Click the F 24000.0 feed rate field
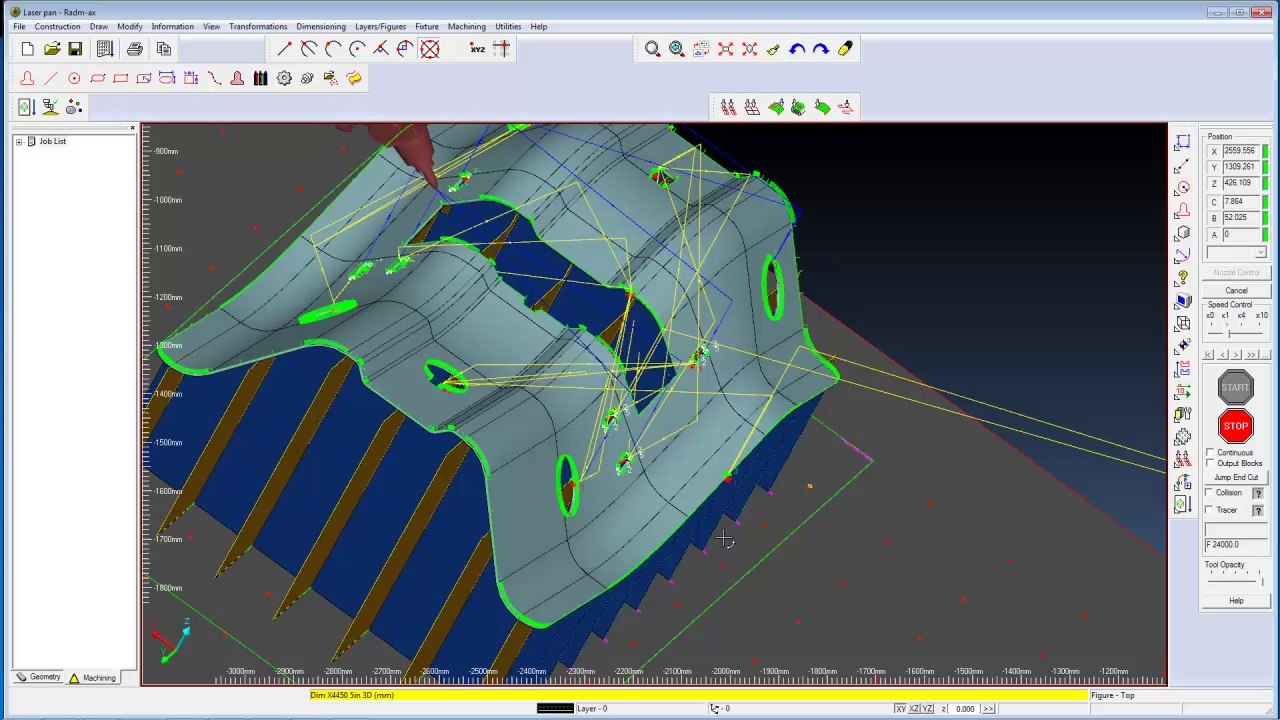Viewport: 1280px width, 720px height. (x=1236, y=545)
